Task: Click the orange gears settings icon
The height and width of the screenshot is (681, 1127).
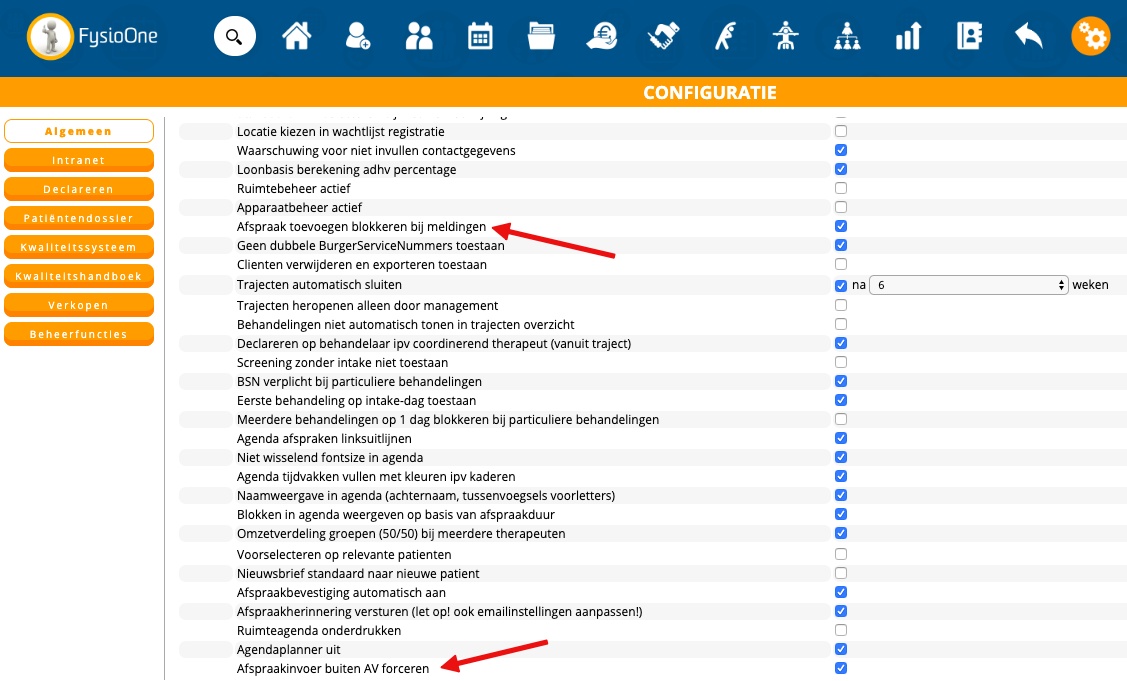Action: point(1090,38)
